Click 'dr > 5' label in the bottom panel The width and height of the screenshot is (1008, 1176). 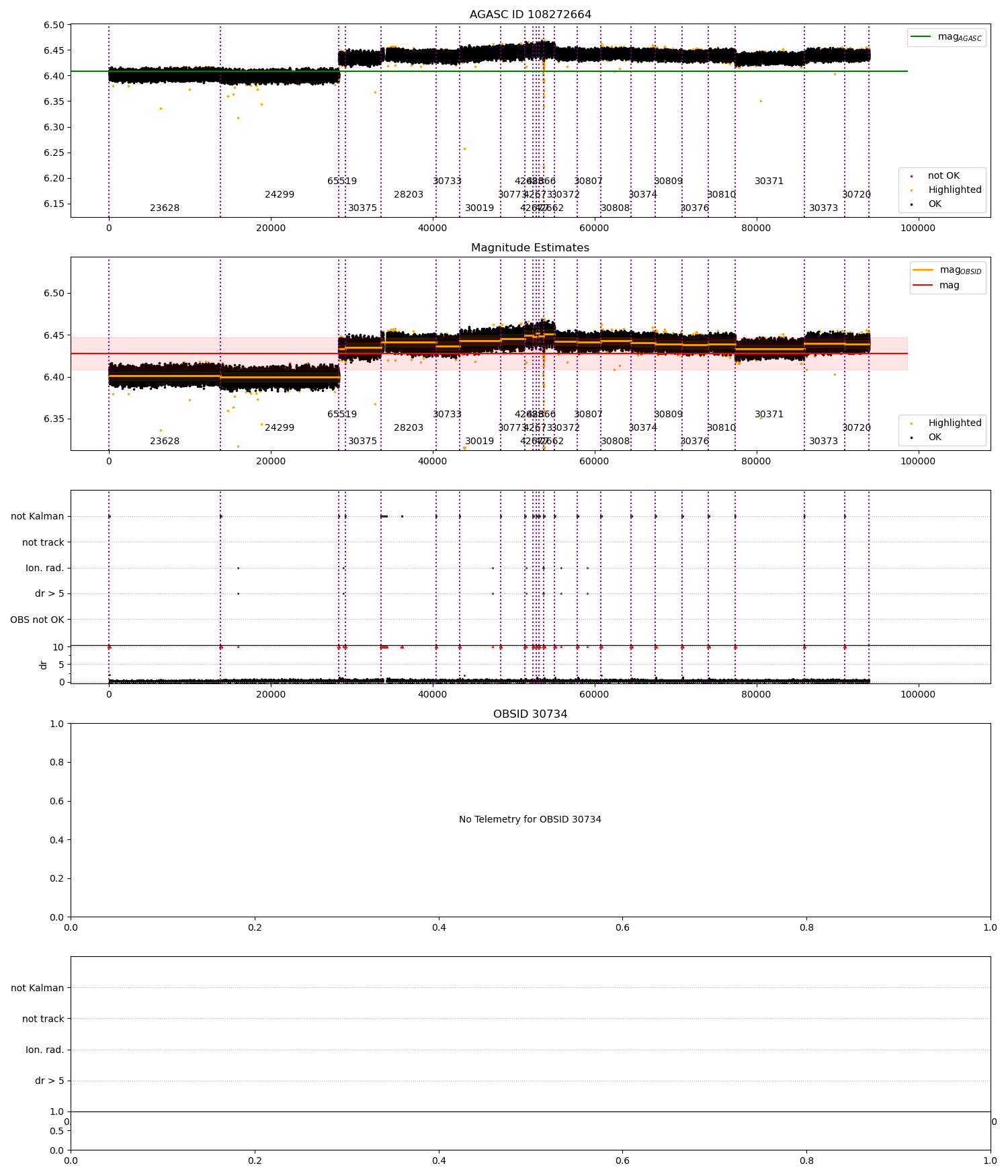[50, 1081]
